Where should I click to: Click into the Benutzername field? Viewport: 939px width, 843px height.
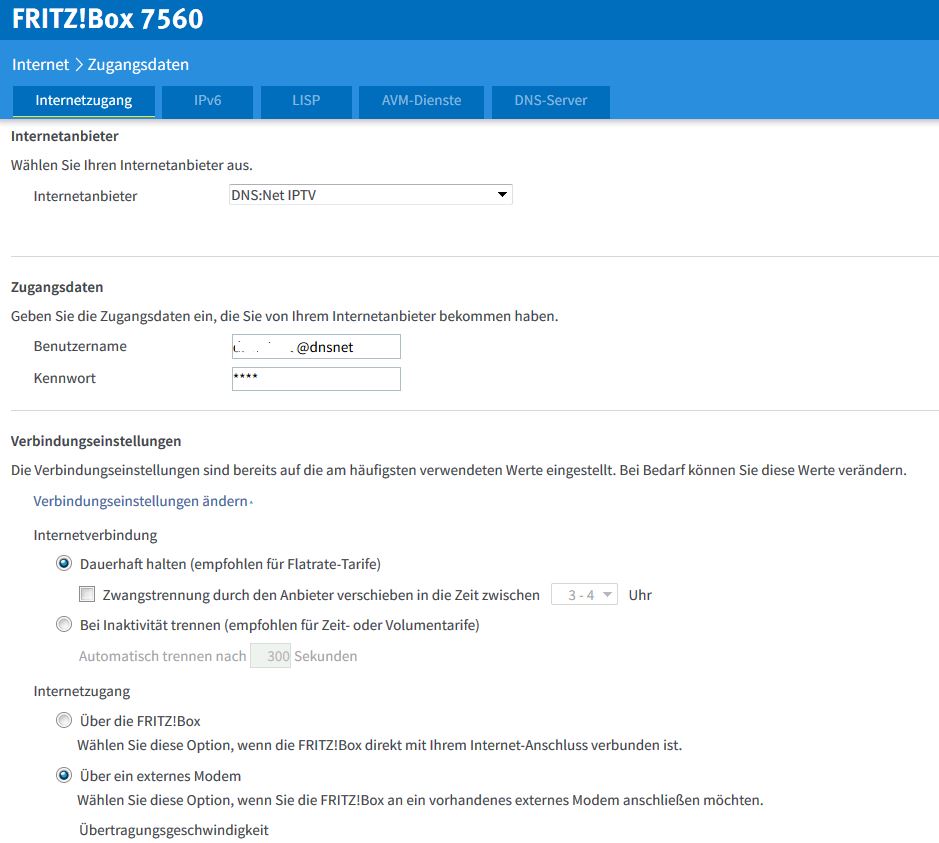tap(316, 347)
